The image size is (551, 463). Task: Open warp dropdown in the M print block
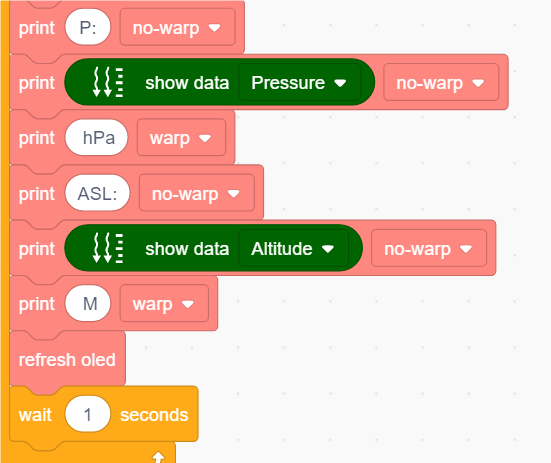[164, 304]
